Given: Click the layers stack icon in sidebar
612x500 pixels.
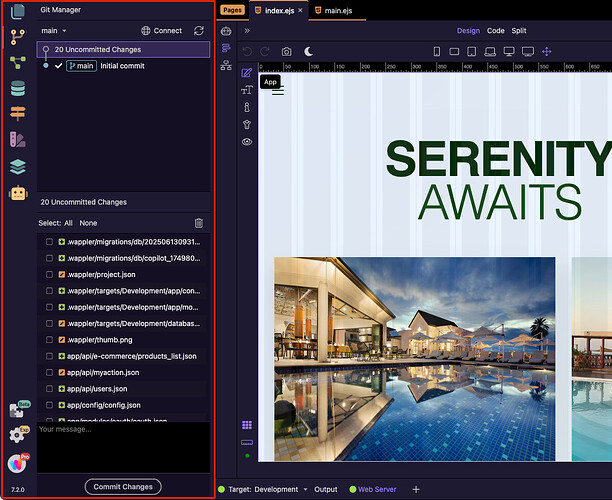Looking at the screenshot, I should click(x=17, y=166).
